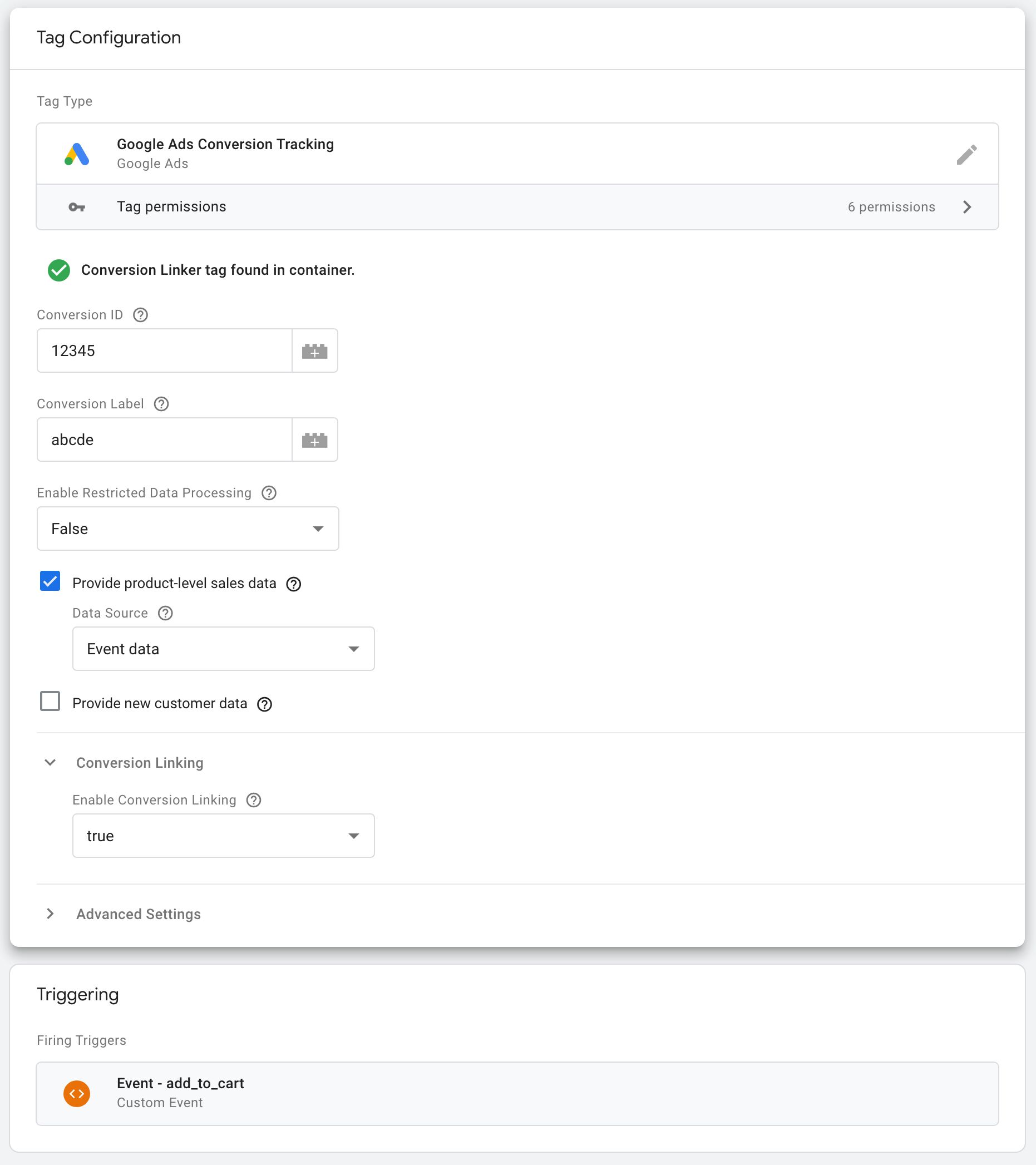Open help for Conversion ID
Viewport: 1036px width, 1165px height.
pos(140,315)
